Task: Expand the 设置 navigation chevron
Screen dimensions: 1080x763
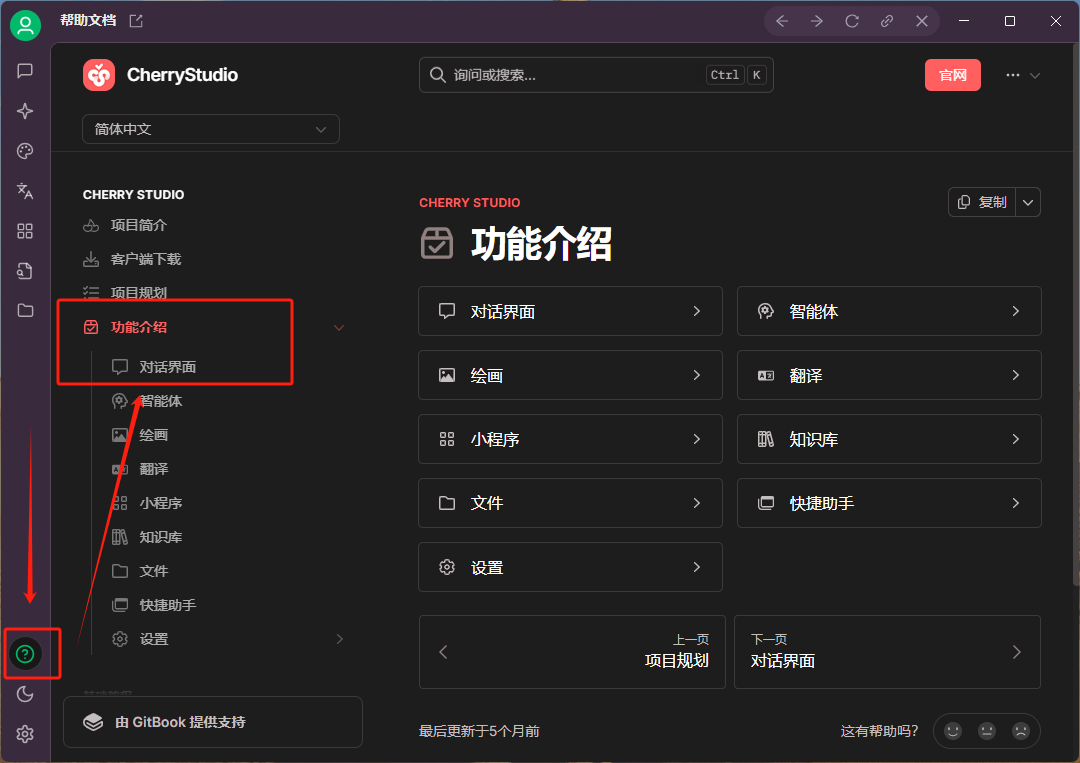Action: [x=340, y=639]
